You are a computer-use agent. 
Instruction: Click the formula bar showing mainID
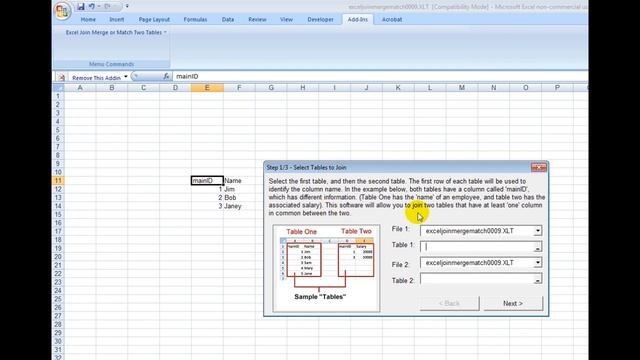[380, 76]
